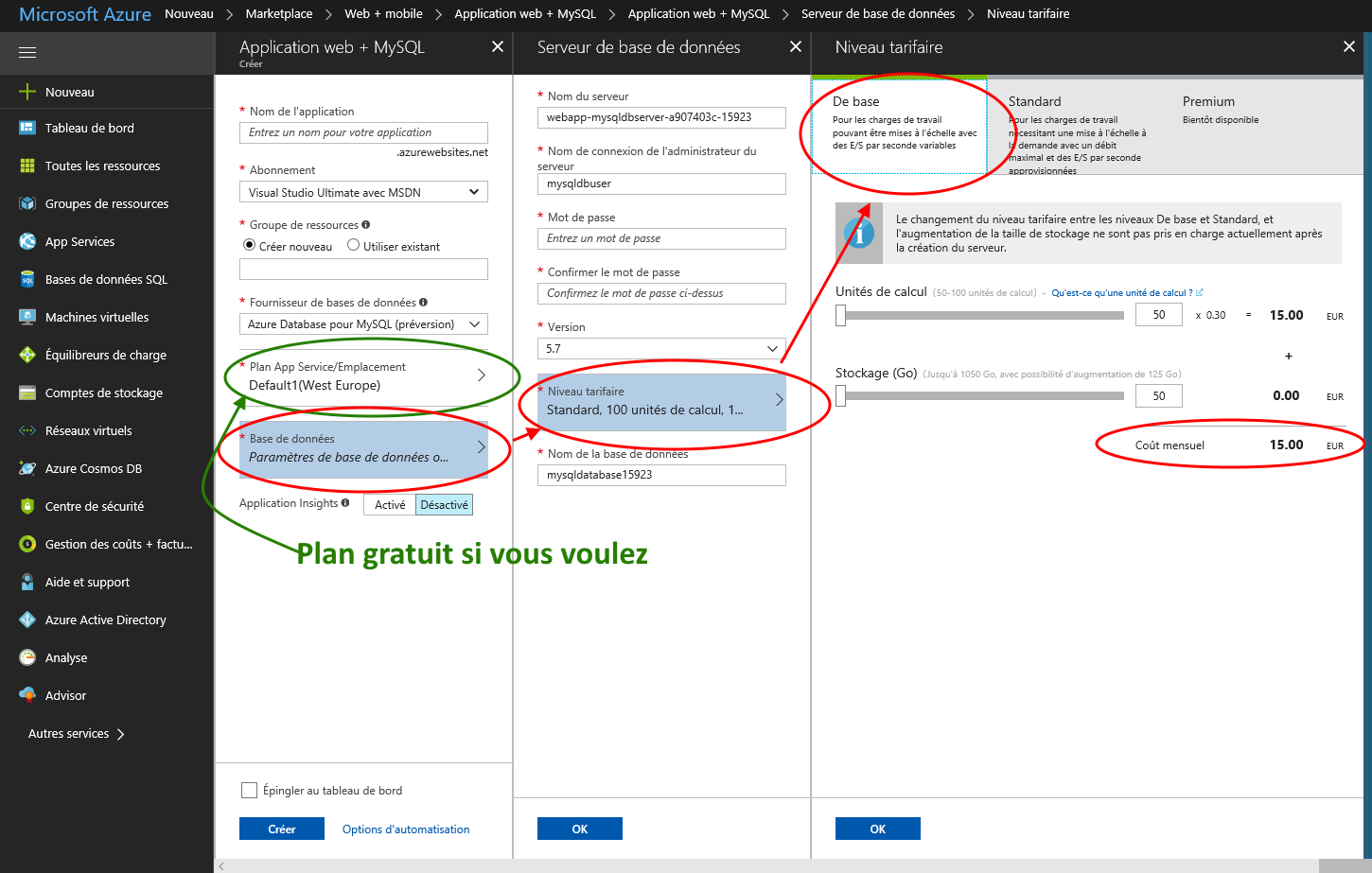1372x873 pixels.
Task: Close the Serveur de base de données blade
Action: click(x=796, y=46)
